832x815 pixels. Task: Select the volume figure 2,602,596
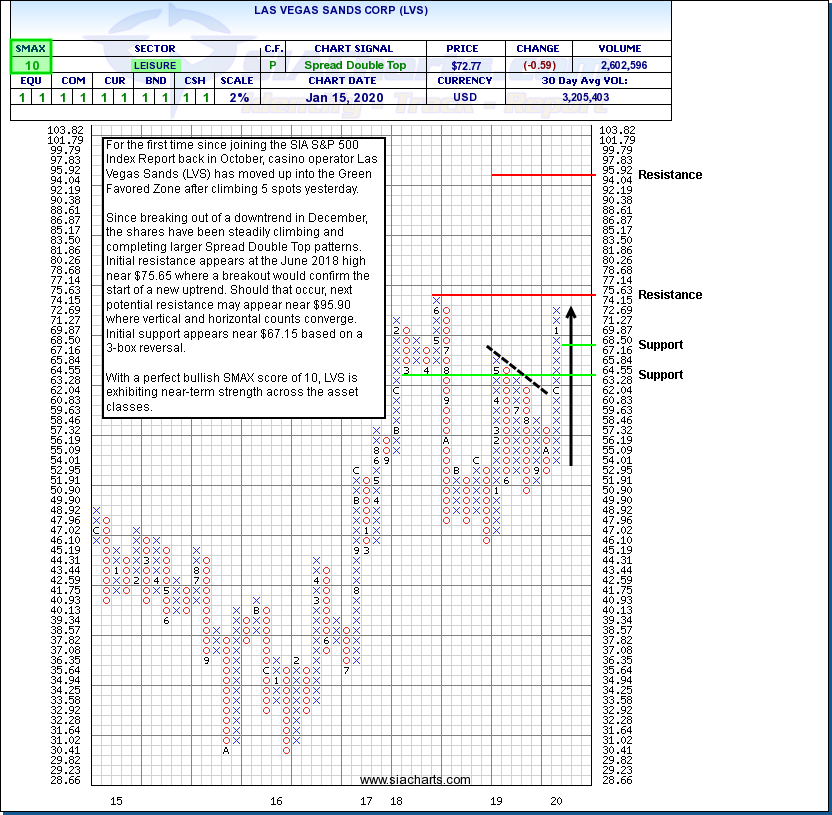coord(626,65)
